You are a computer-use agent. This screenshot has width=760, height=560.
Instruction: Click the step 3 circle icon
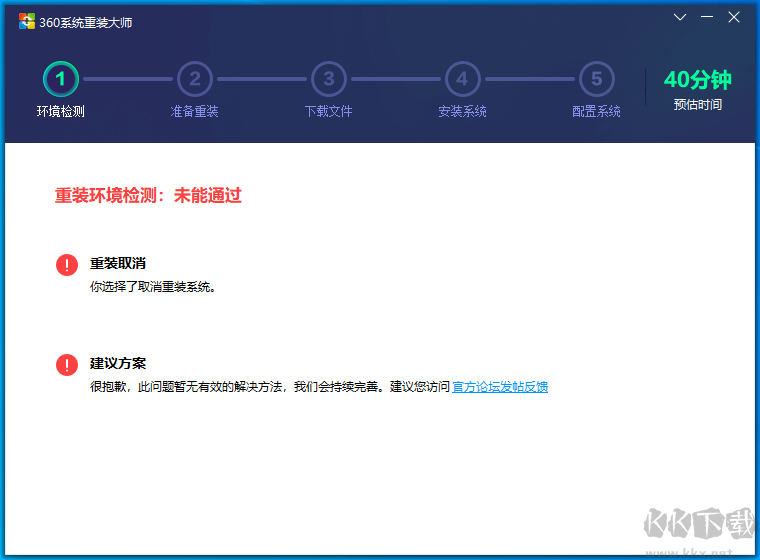pyautogui.click(x=328, y=78)
